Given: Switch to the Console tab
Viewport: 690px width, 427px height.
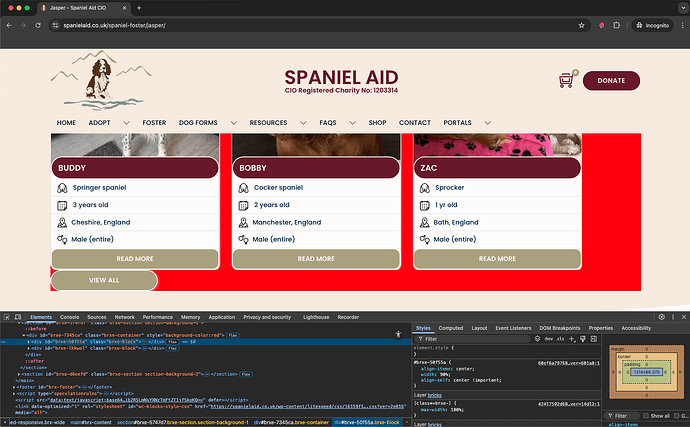Looking at the screenshot, I should click(70, 317).
